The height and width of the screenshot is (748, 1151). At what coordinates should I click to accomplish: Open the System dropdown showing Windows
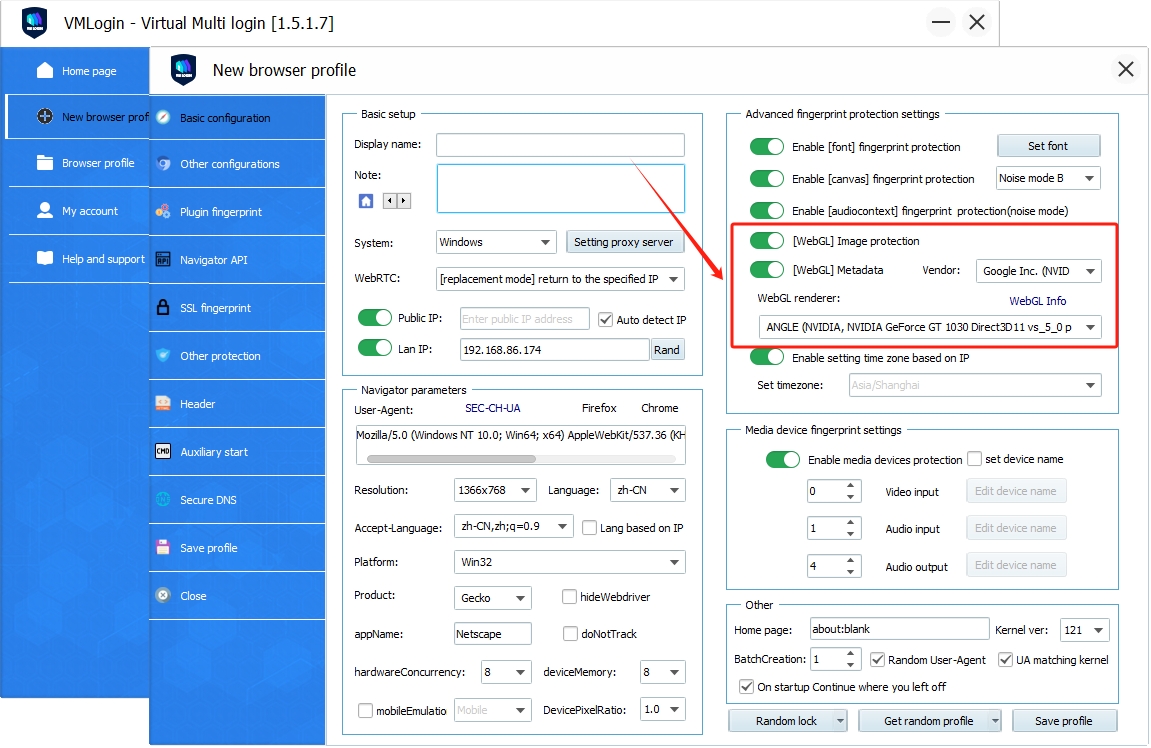point(496,242)
